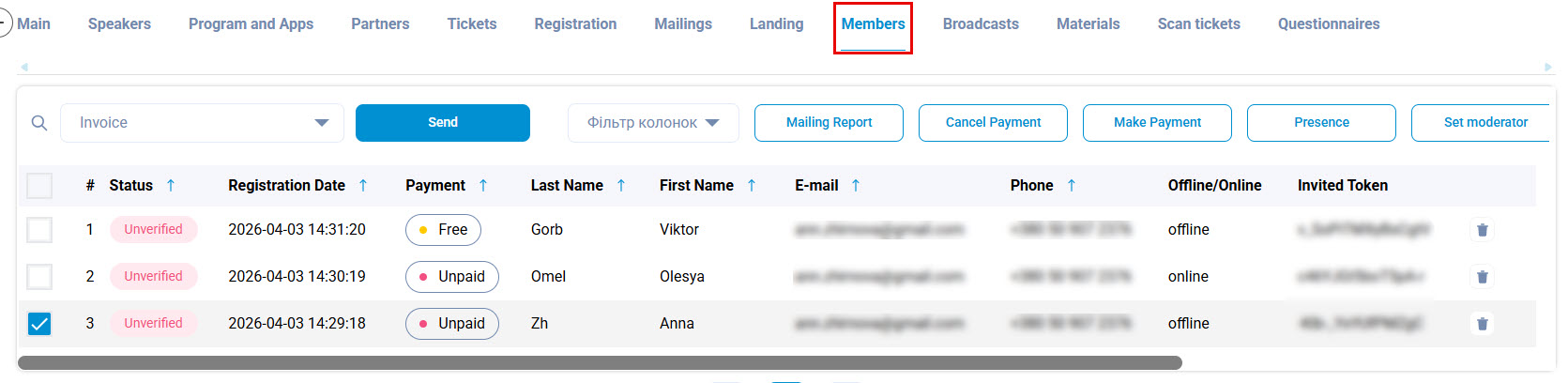Toggle the select-all header checkbox
Screen dimensions: 1568x383
coord(39,186)
